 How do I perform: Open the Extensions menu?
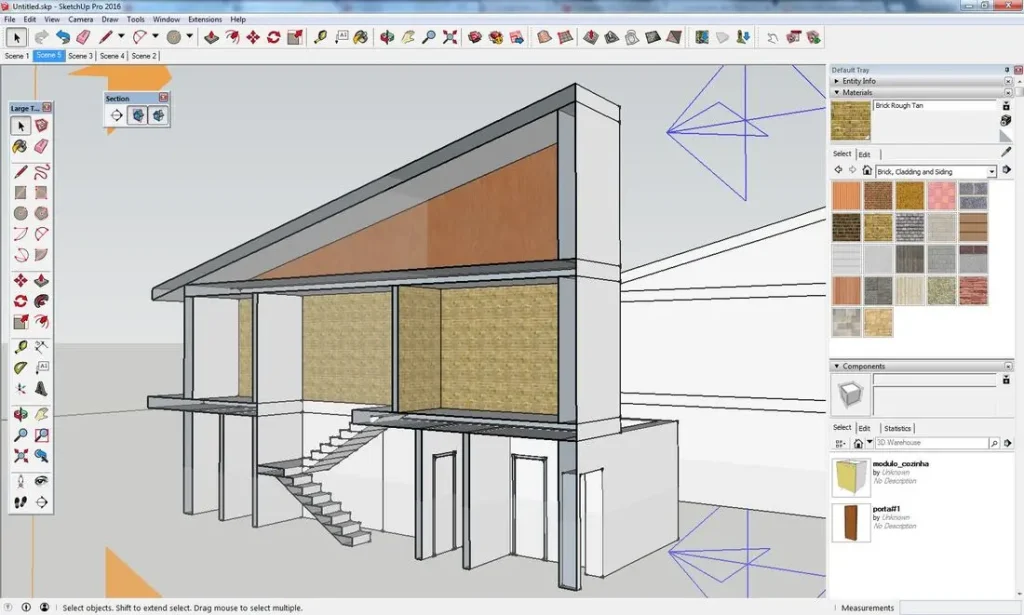[205, 19]
